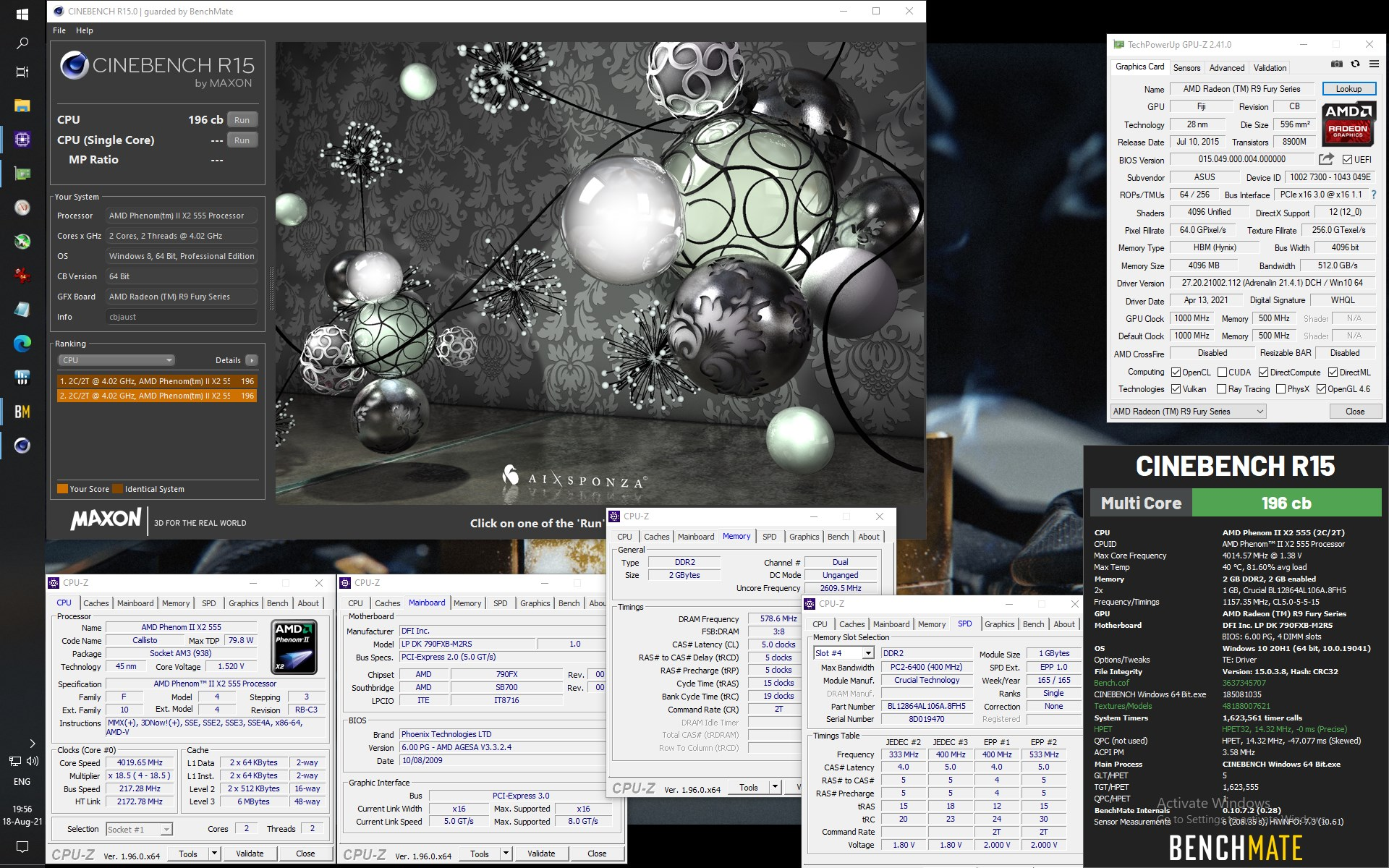This screenshot has height=868, width=1389.
Task: Open Caches tab in first CPU-Z window
Action: point(95,603)
